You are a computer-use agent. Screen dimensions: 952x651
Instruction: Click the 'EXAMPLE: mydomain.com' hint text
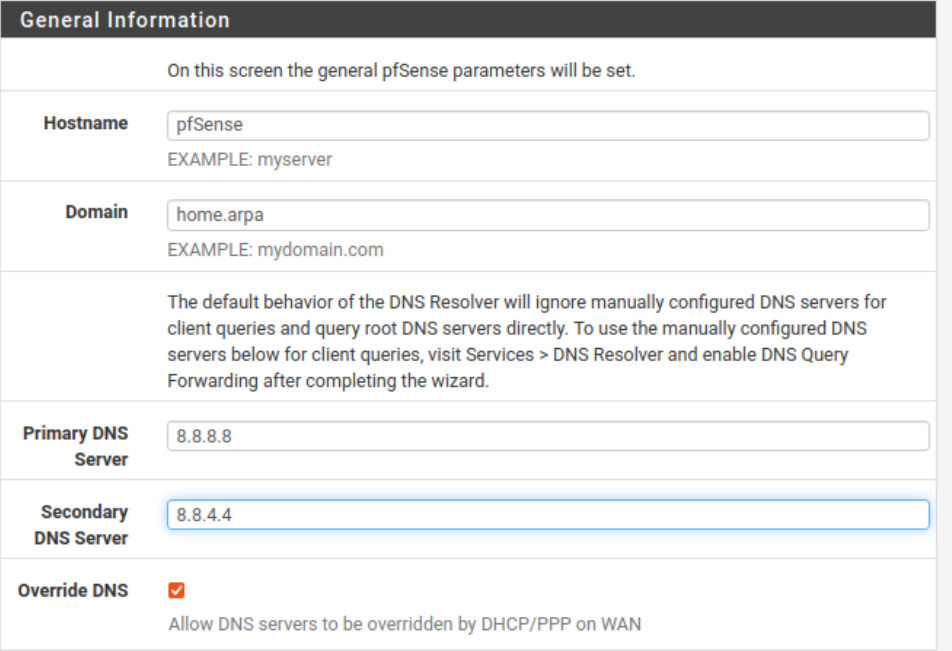pyautogui.click(x=276, y=250)
